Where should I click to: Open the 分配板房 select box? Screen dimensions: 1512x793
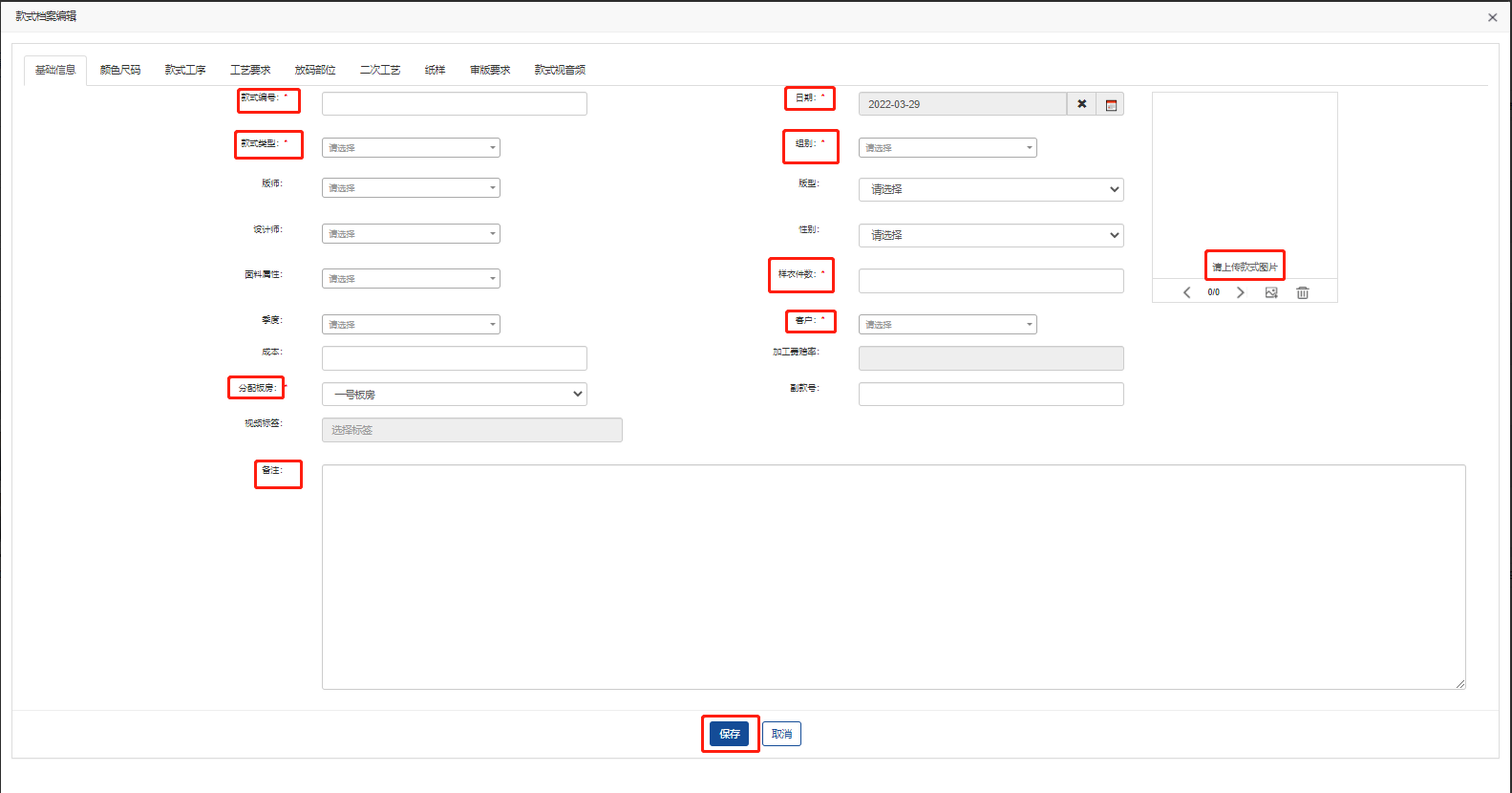tap(454, 395)
